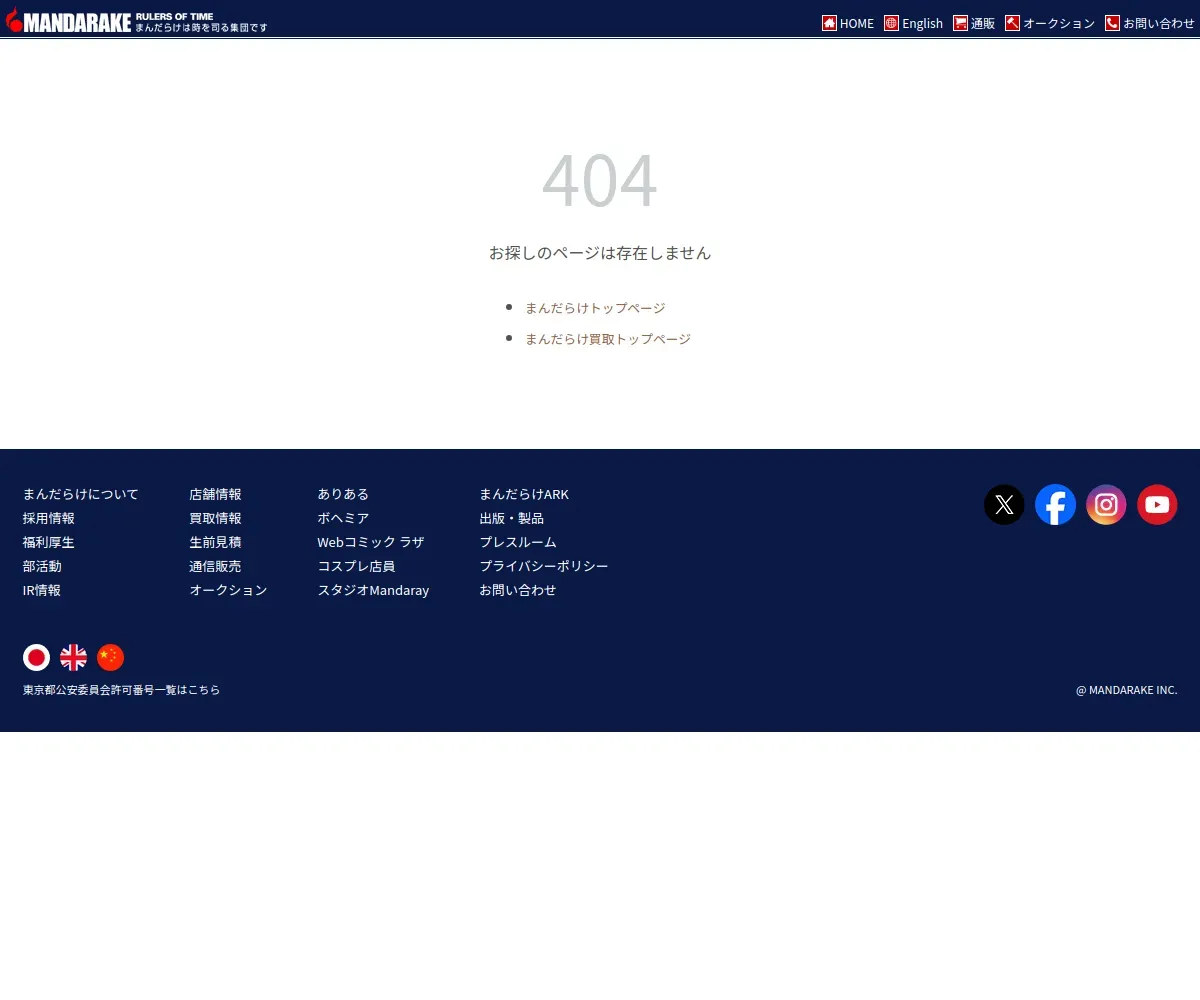The width and height of the screenshot is (1200, 1000).
Task: Open the Facebook social icon
Action: (1055, 505)
